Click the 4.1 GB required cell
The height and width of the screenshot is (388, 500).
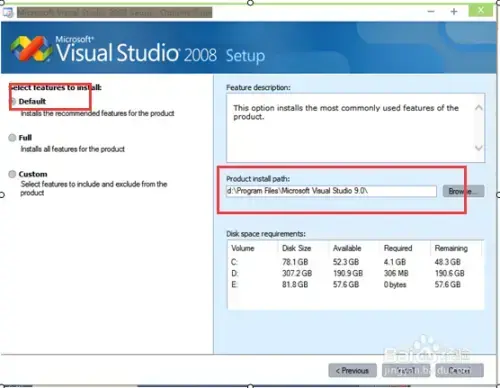point(395,262)
